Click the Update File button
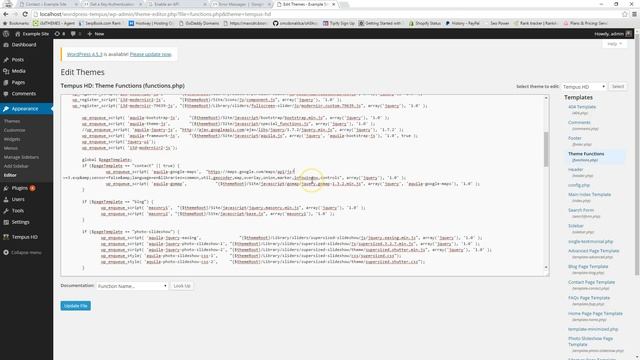 [x=76, y=306]
